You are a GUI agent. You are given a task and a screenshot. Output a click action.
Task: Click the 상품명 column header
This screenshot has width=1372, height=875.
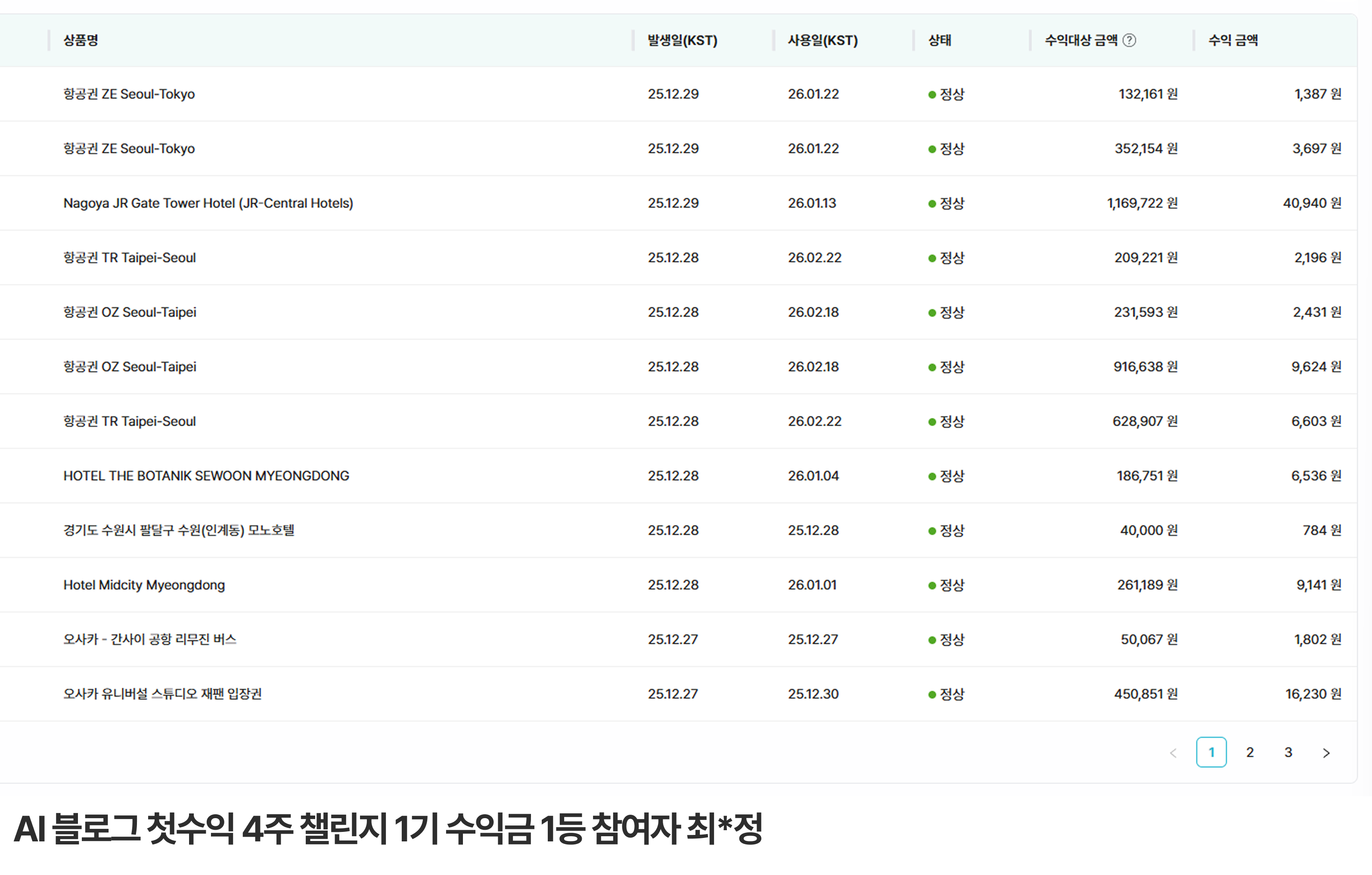point(81,40)
